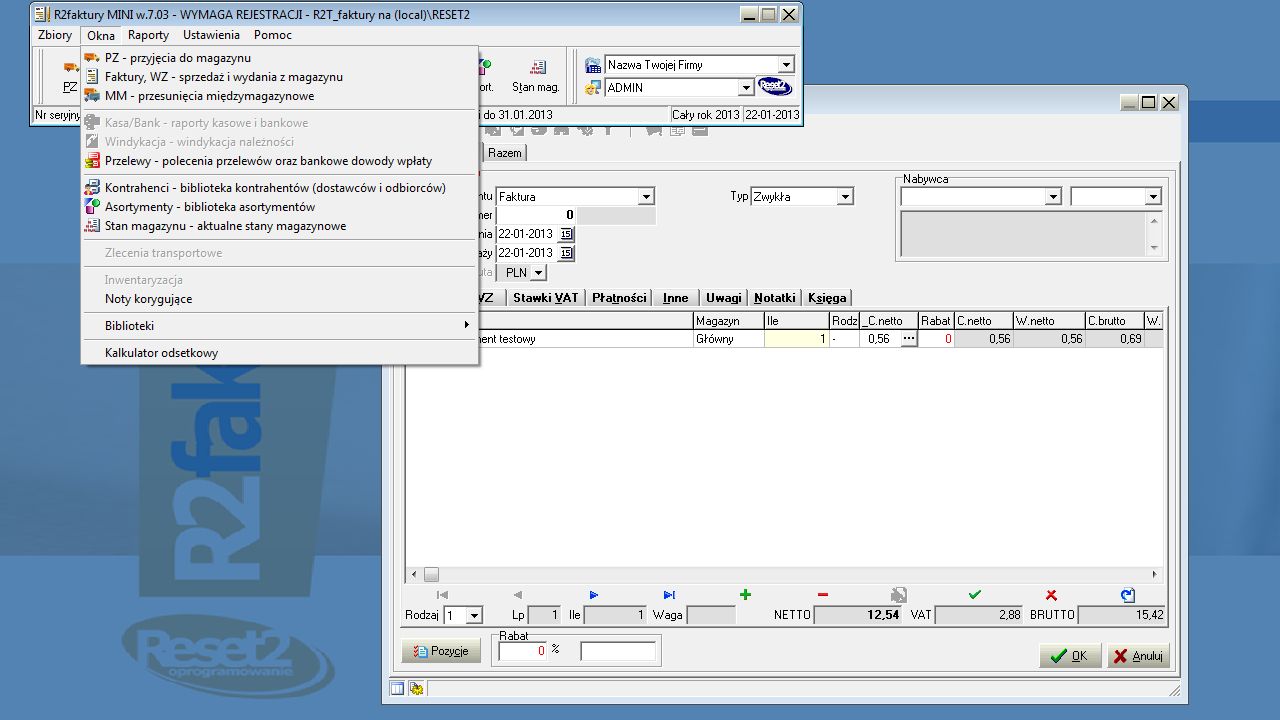Open Asortymenty - biblioteka asortymentów

point(279,207)
